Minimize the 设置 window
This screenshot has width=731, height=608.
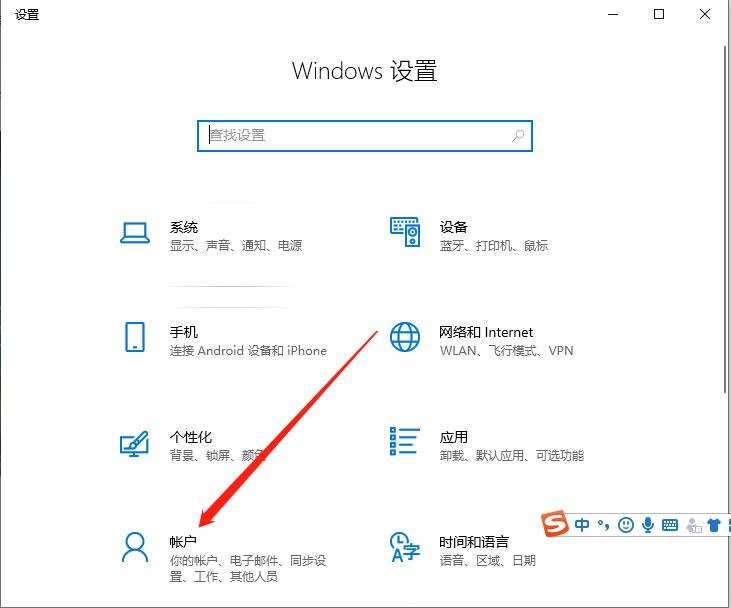coord(613,14)
